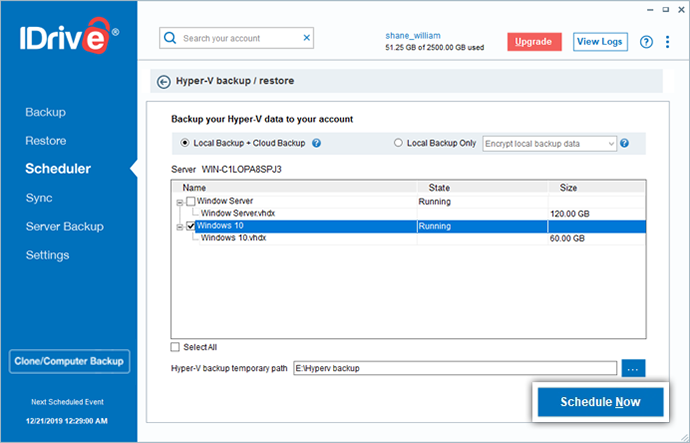Screen dimensions: 690x443
Task: Click the search magnifier icon
Action: pyautogui.click(x=170, y=38)
